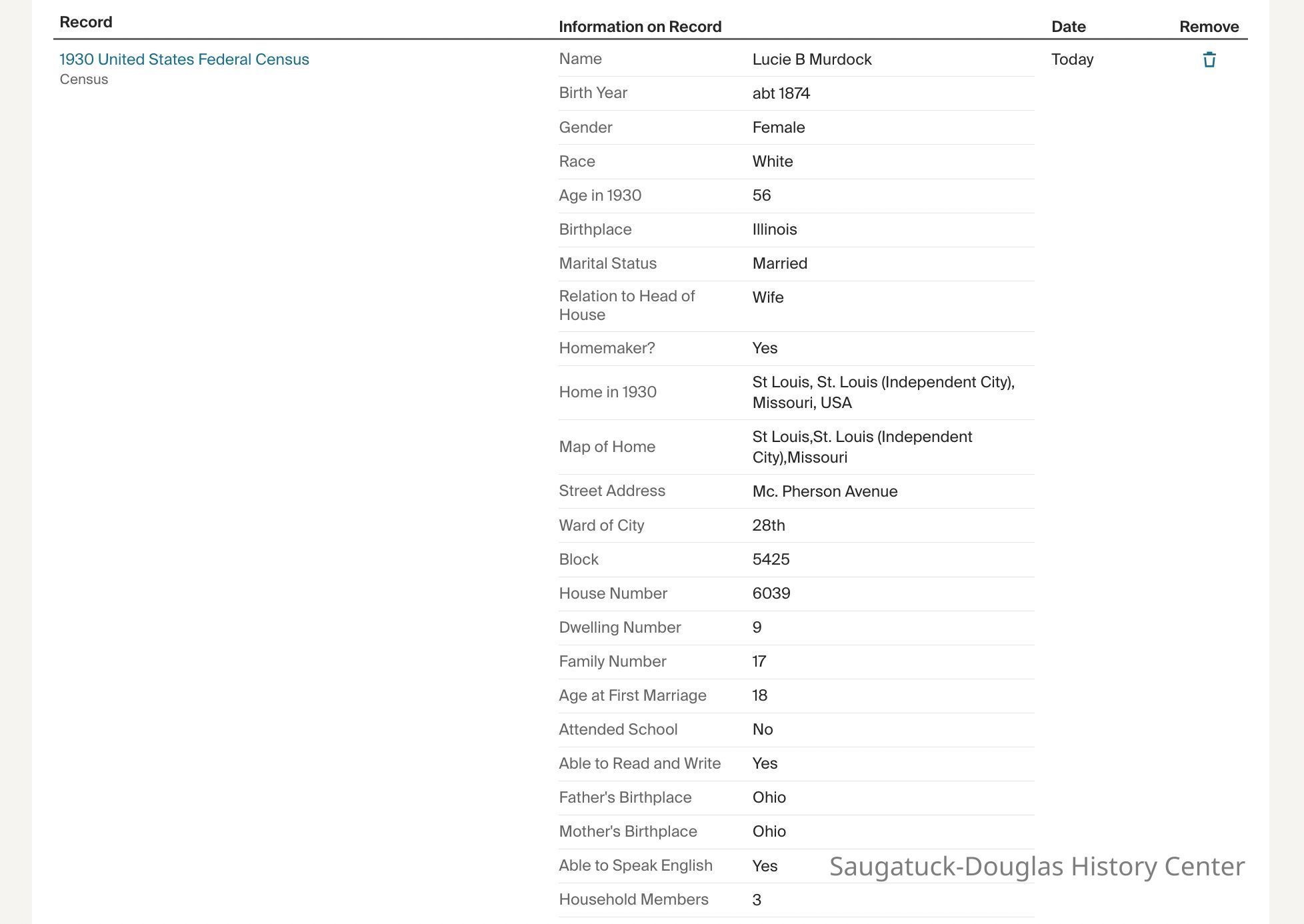Click the Ward of City value 28th

pyautogui.click(x=768, y=525)
